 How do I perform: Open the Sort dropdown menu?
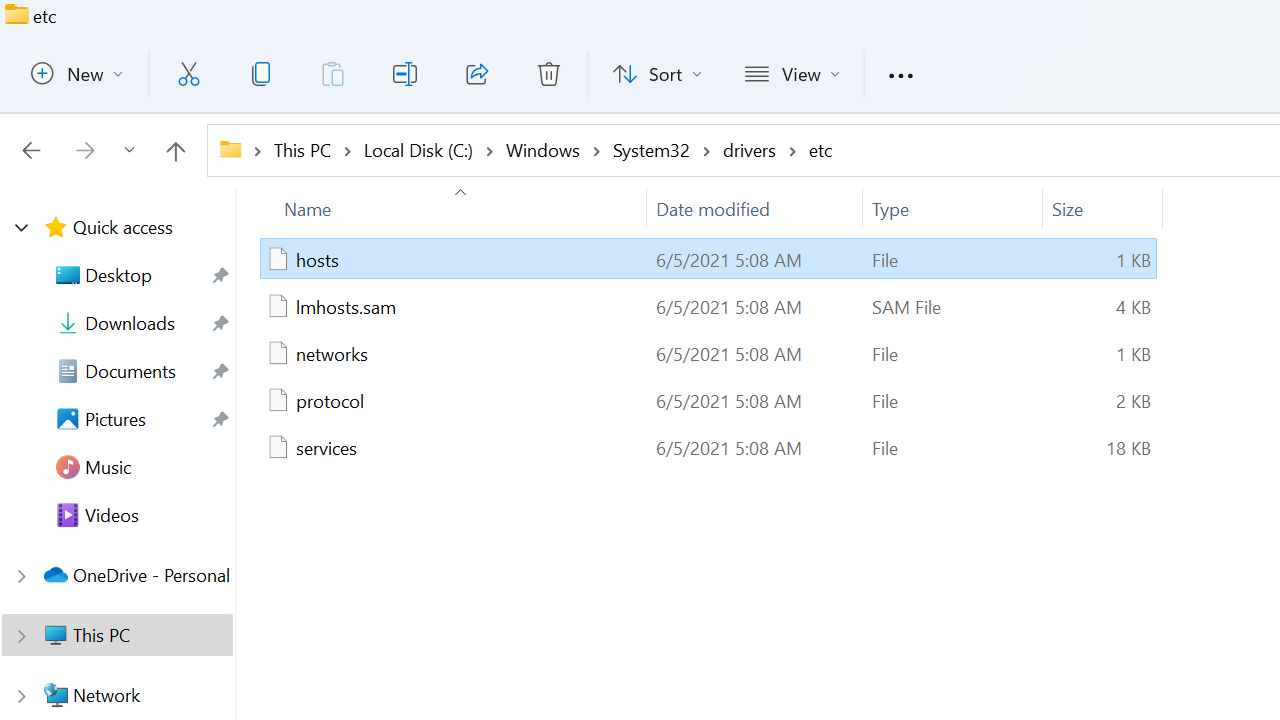click(657, 74)
